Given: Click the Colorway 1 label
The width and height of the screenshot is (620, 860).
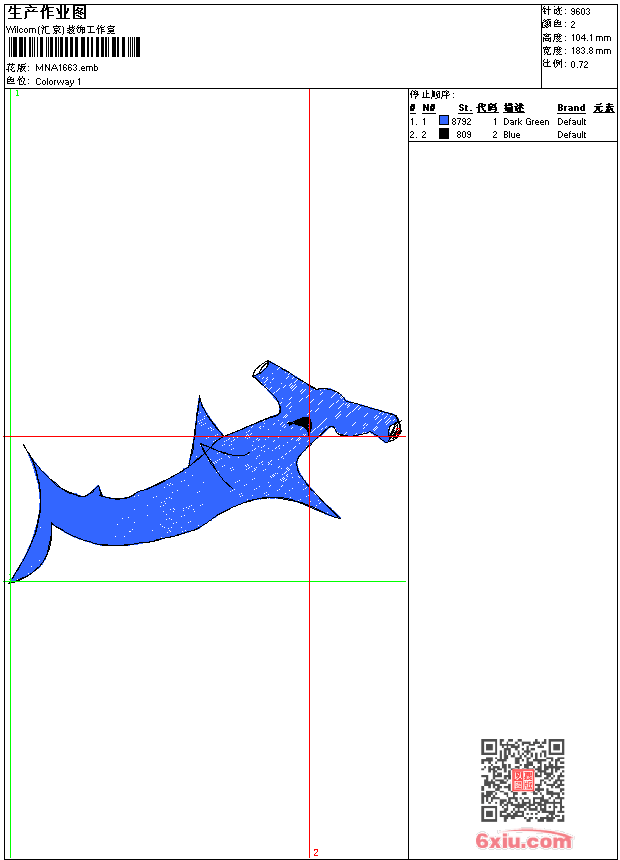Looking at the screenshot, I should pyautogui.click(x=58, y=81).
